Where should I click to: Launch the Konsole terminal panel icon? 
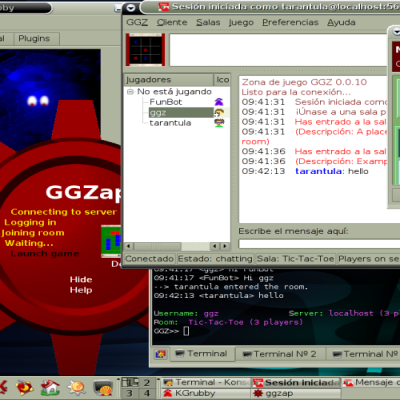click(x=103, y=388)
